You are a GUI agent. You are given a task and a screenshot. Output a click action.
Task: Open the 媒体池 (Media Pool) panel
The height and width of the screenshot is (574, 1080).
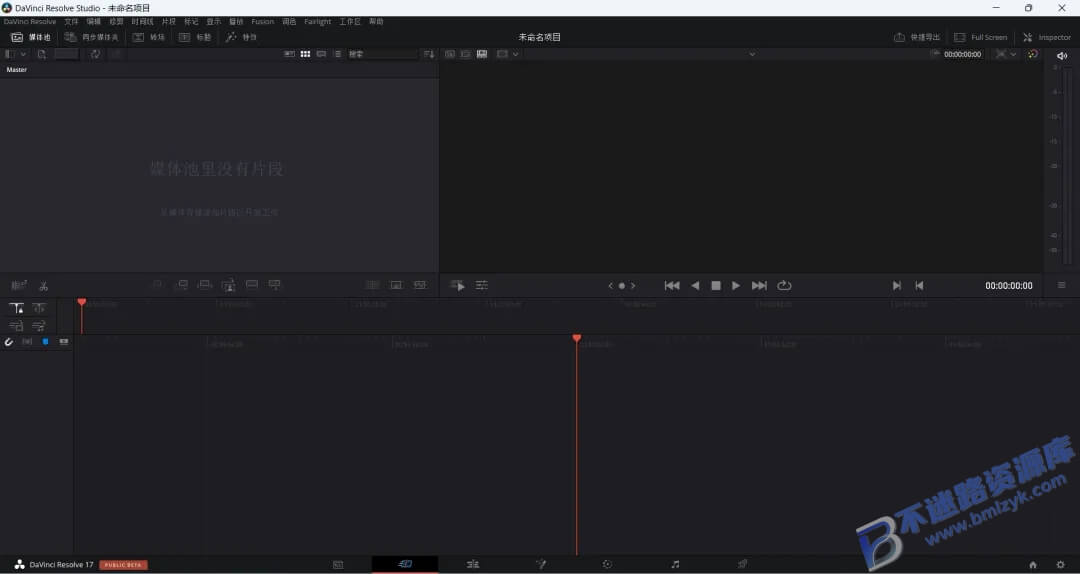(31, 37)
